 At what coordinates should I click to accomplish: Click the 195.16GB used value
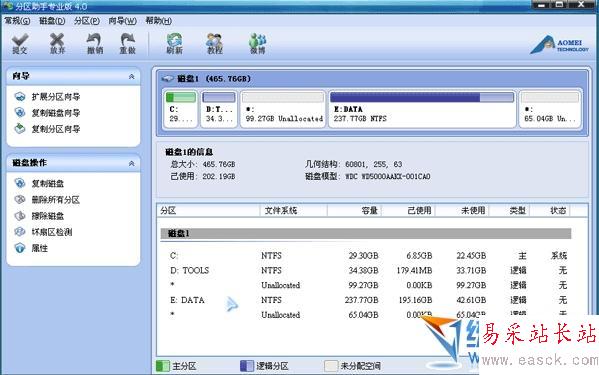click(x=415, y=300)
